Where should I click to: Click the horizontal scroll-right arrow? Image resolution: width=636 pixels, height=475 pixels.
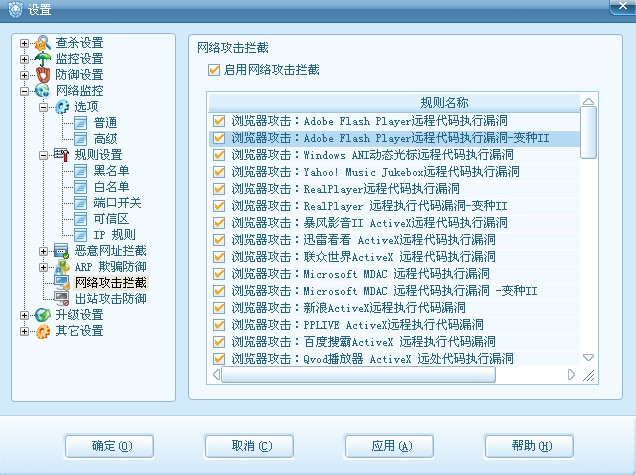(571, 374)
